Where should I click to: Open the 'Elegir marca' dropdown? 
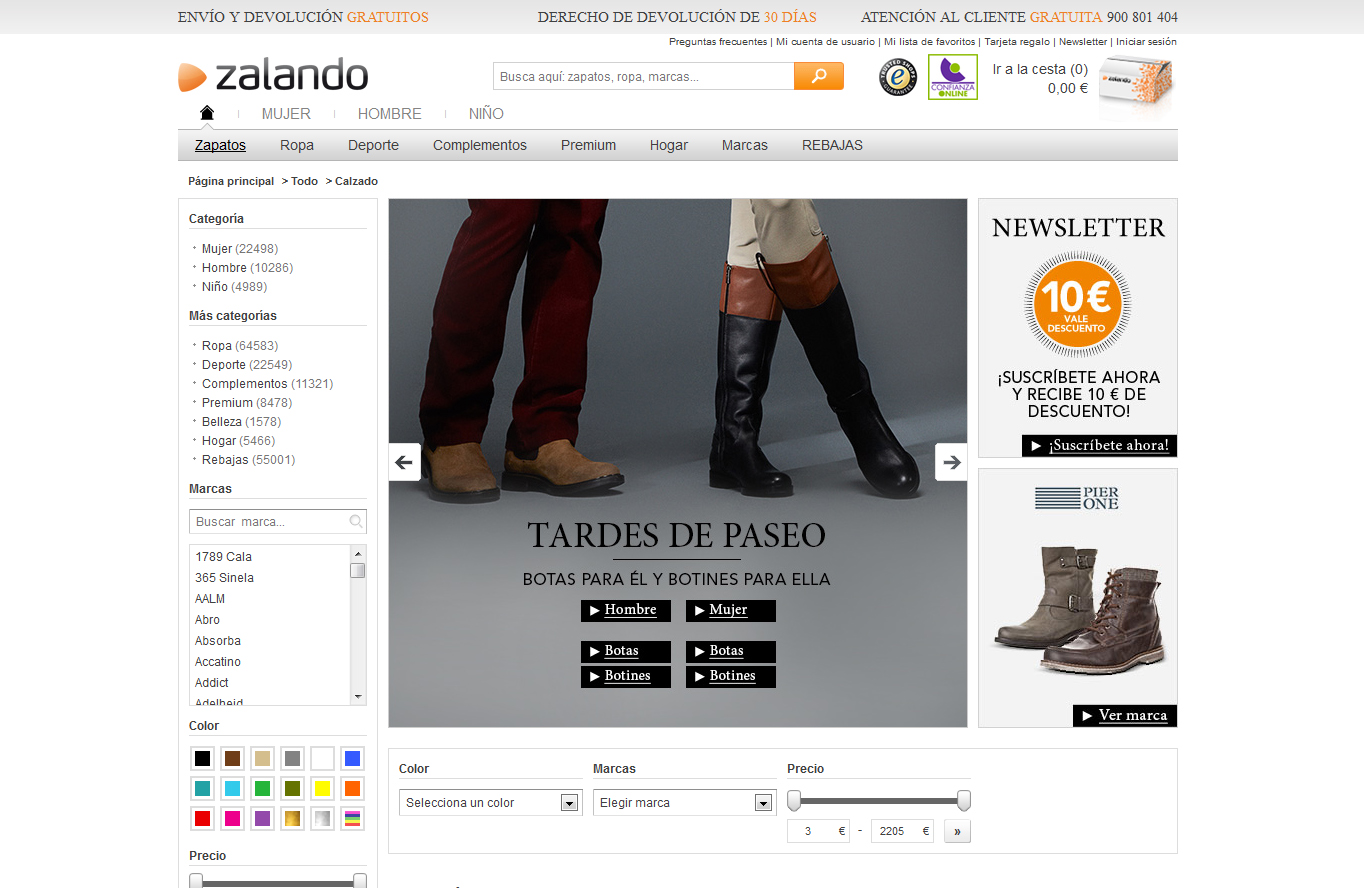685,803
